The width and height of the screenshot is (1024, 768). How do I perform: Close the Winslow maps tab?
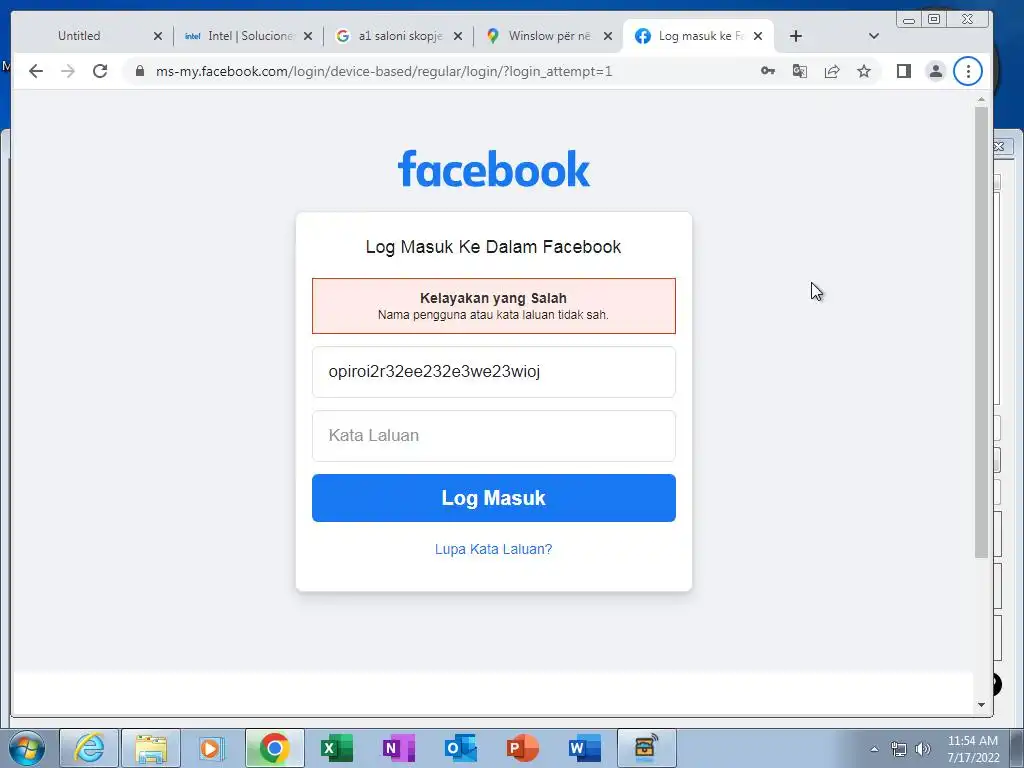coord(608,36)
